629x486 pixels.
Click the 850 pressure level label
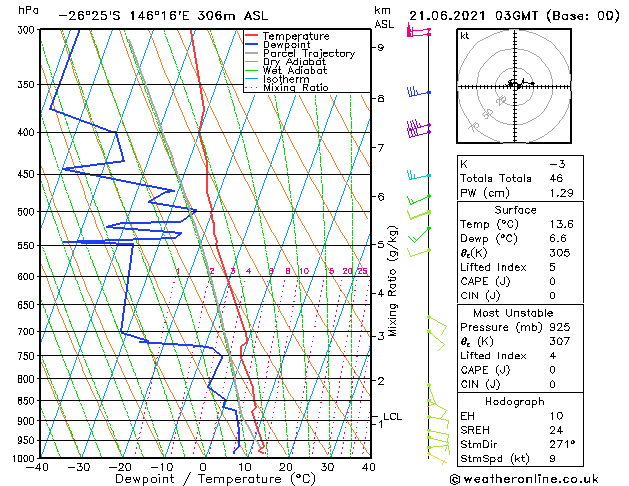27,401
